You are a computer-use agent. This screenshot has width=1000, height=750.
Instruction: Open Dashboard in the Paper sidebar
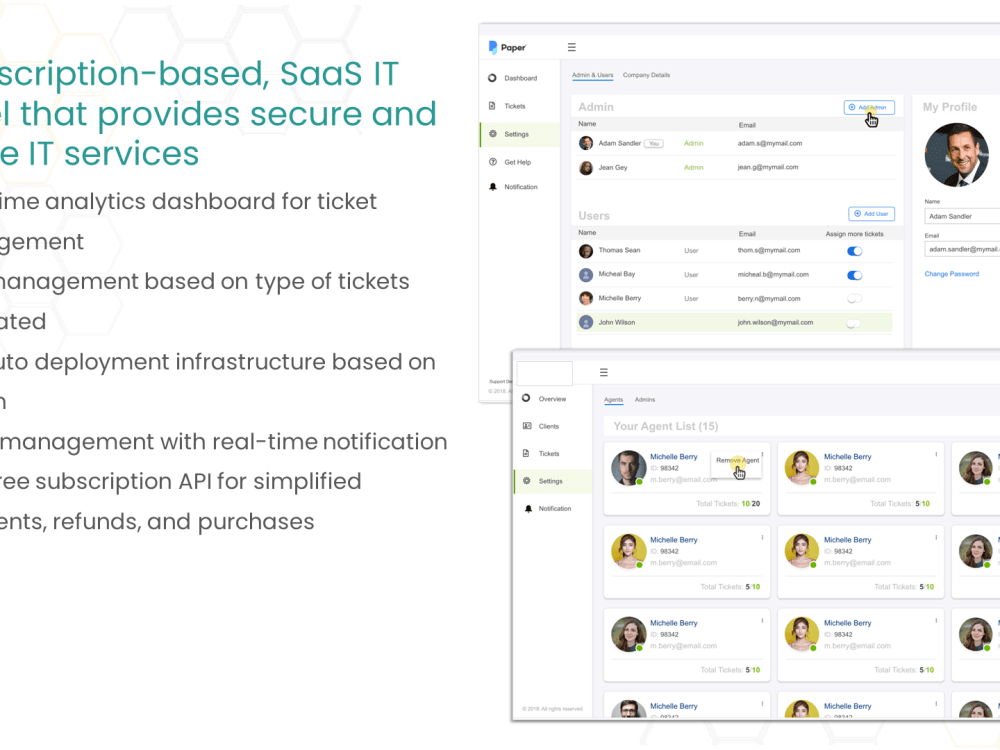coord(520,78)
